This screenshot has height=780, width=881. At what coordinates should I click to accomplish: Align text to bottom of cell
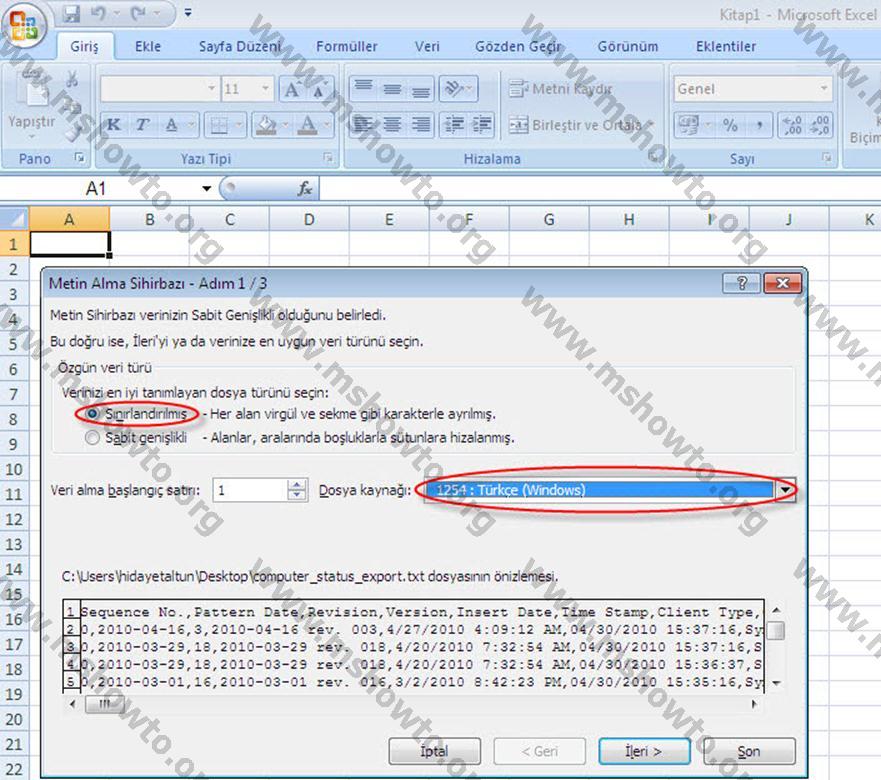[420, 88]
